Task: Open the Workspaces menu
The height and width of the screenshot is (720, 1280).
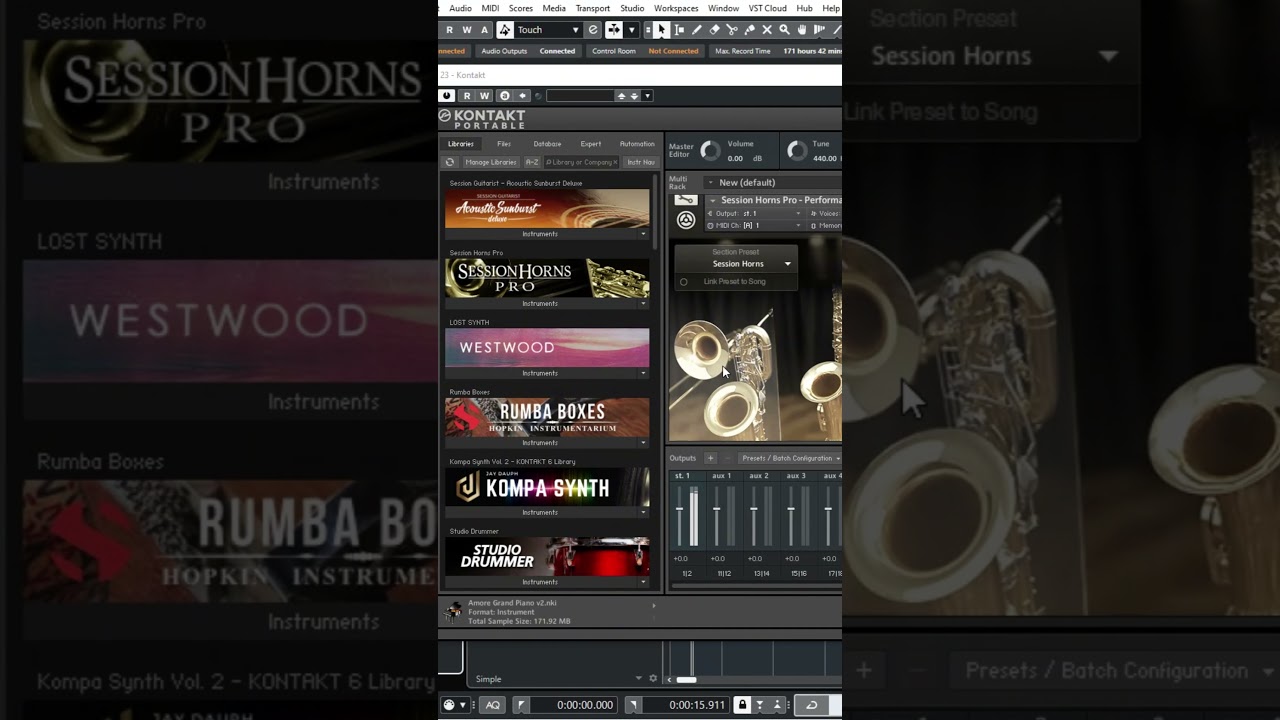Action: (676, 8)
